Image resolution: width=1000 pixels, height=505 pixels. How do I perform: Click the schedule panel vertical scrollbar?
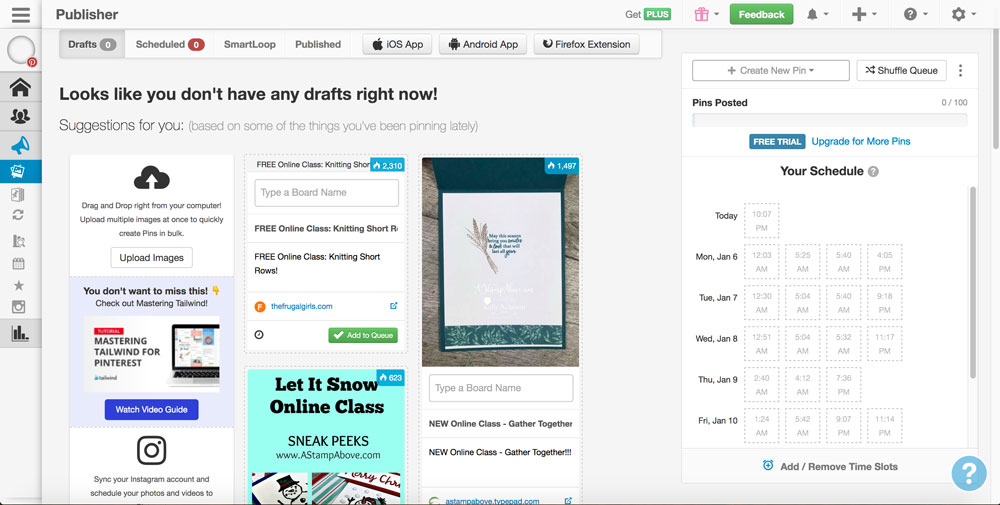pyautogui.click(x=973, y=282)
